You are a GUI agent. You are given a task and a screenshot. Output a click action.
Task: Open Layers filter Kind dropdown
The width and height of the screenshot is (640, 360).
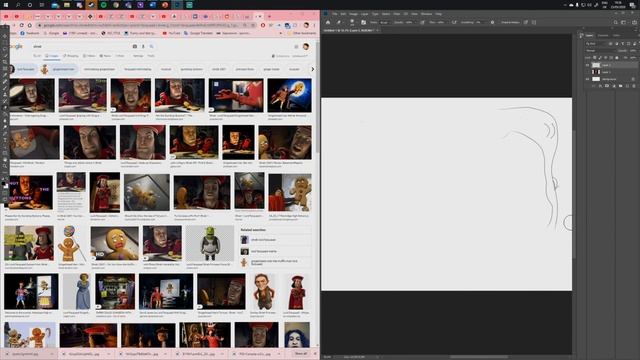pyautogui.click(x=596, y=44)
